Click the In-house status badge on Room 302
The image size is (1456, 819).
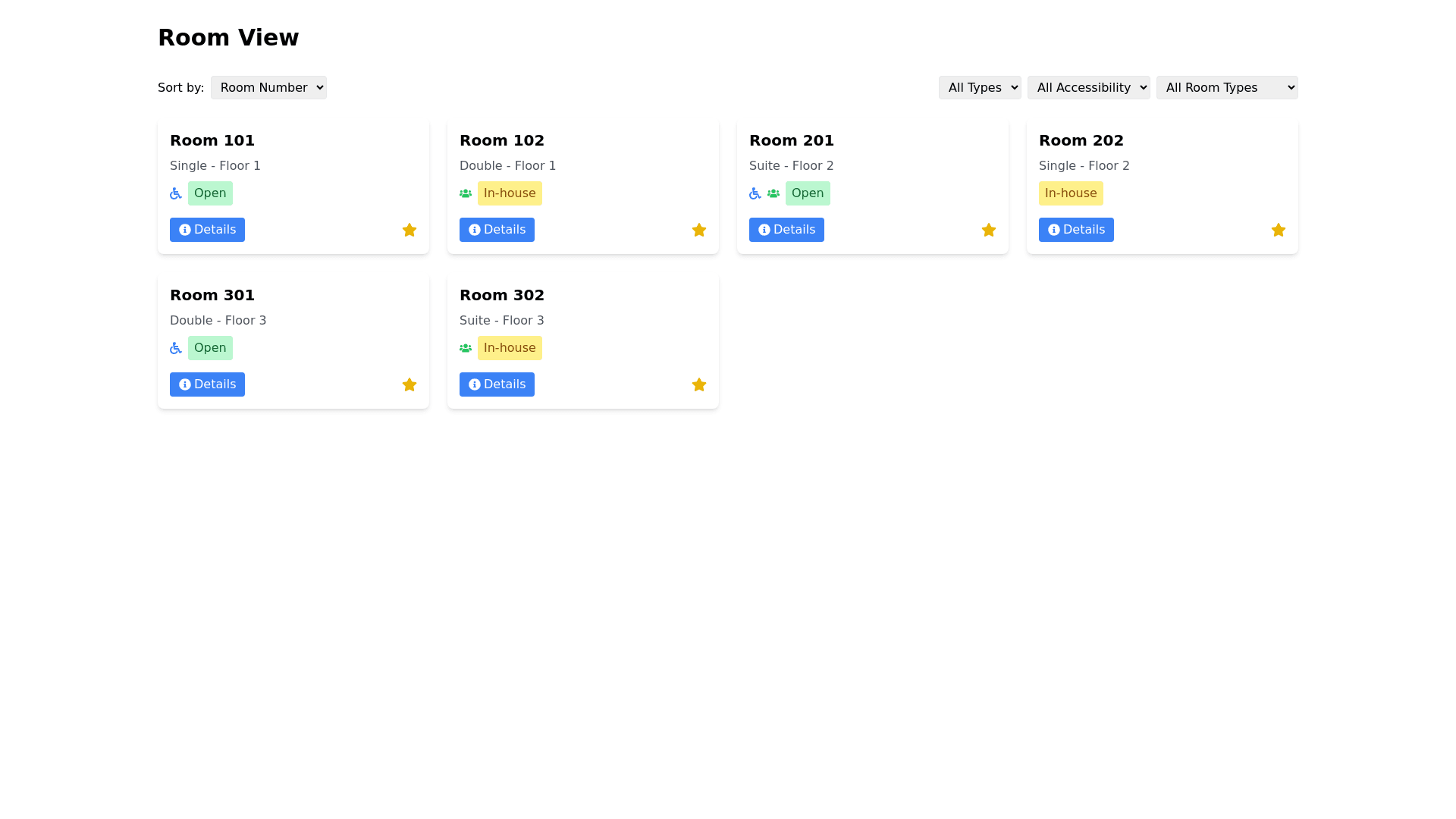(x=510, y=348)
